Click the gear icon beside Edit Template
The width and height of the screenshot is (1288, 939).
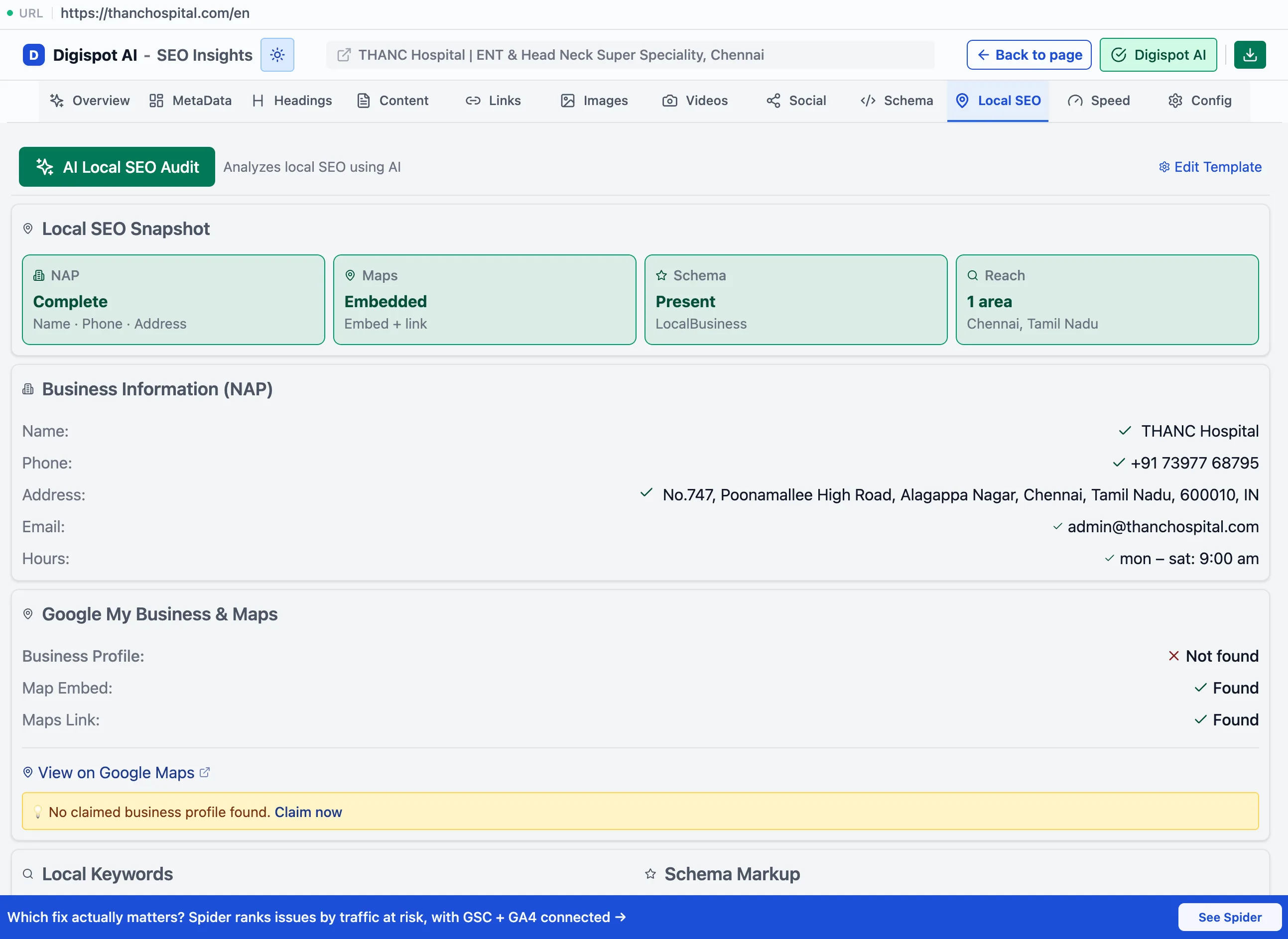[x=1164, y=167]
